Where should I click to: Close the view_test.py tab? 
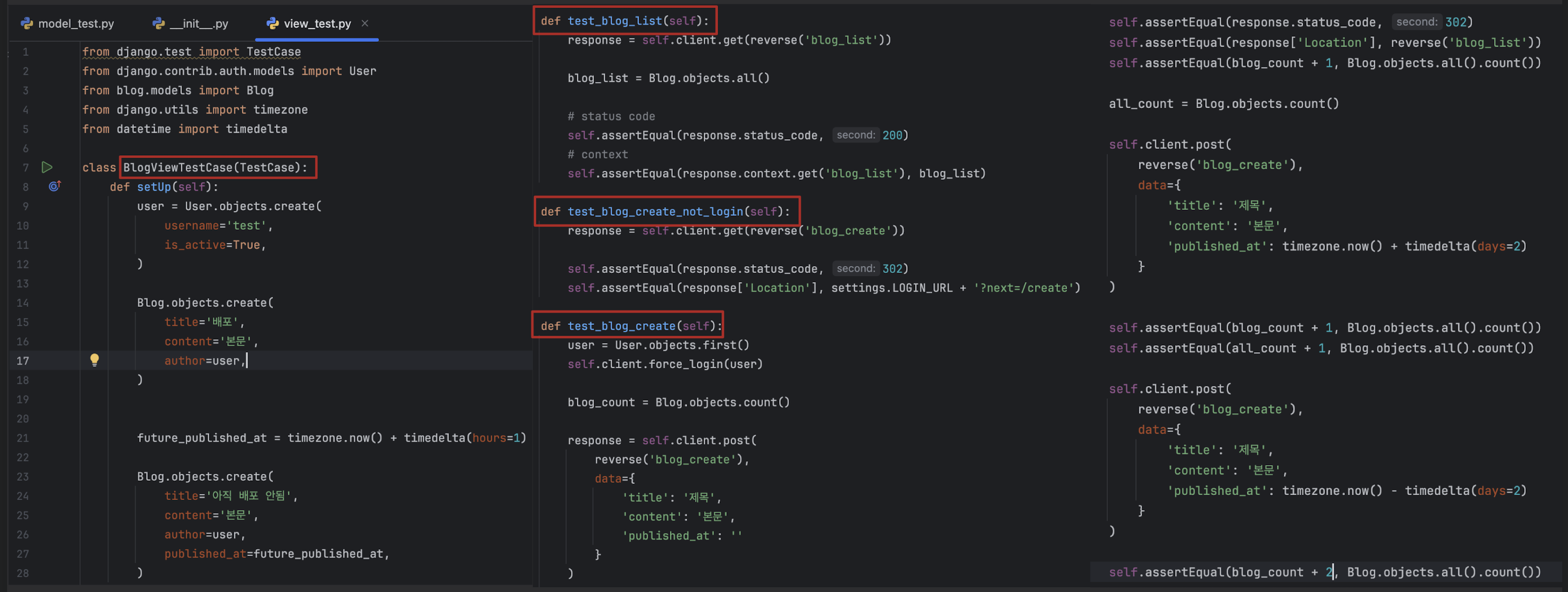tap(364, 24)
